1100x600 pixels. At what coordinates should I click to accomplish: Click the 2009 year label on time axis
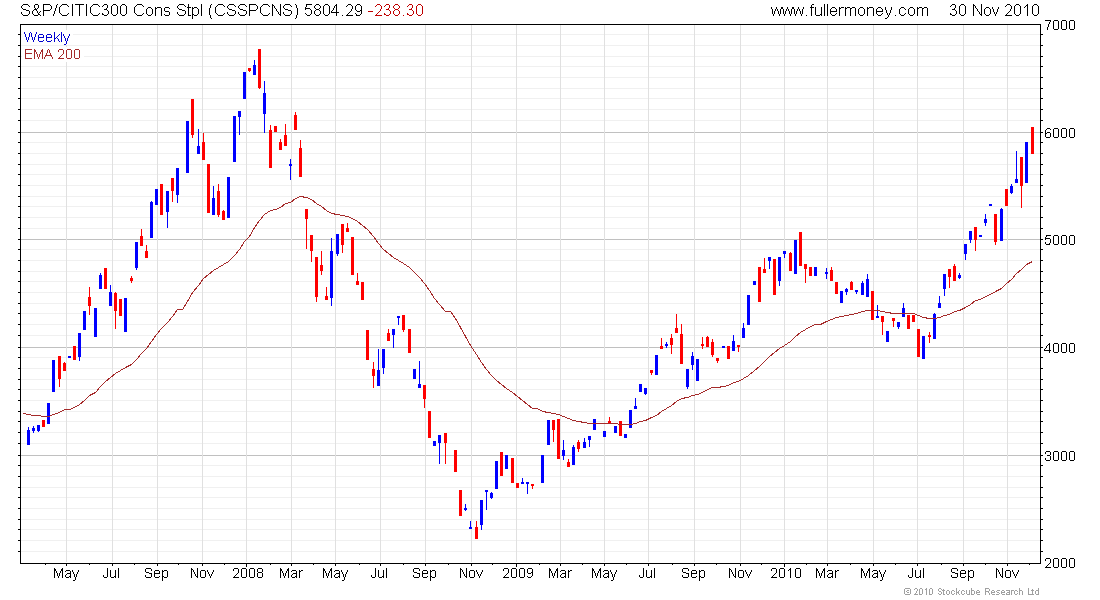pos(518,573)
